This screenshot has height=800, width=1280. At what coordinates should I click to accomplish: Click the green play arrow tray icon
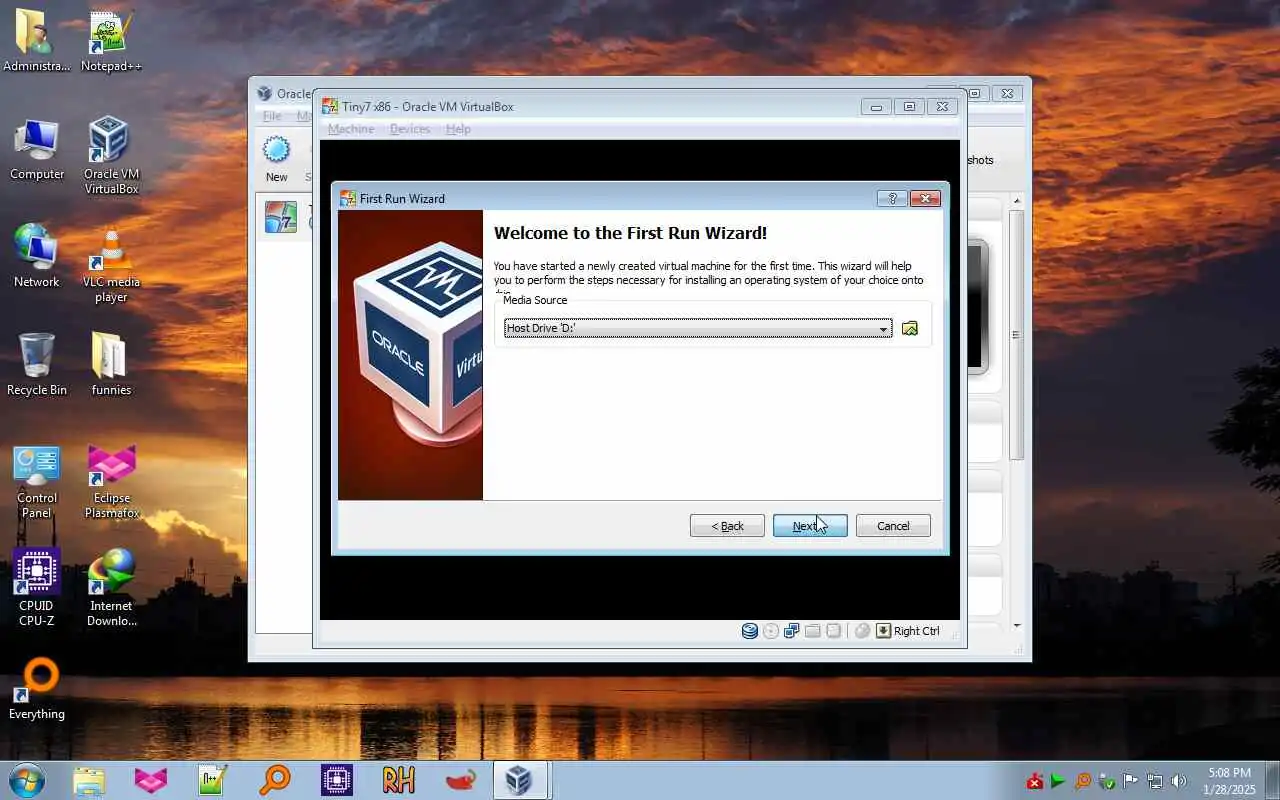1059,781
